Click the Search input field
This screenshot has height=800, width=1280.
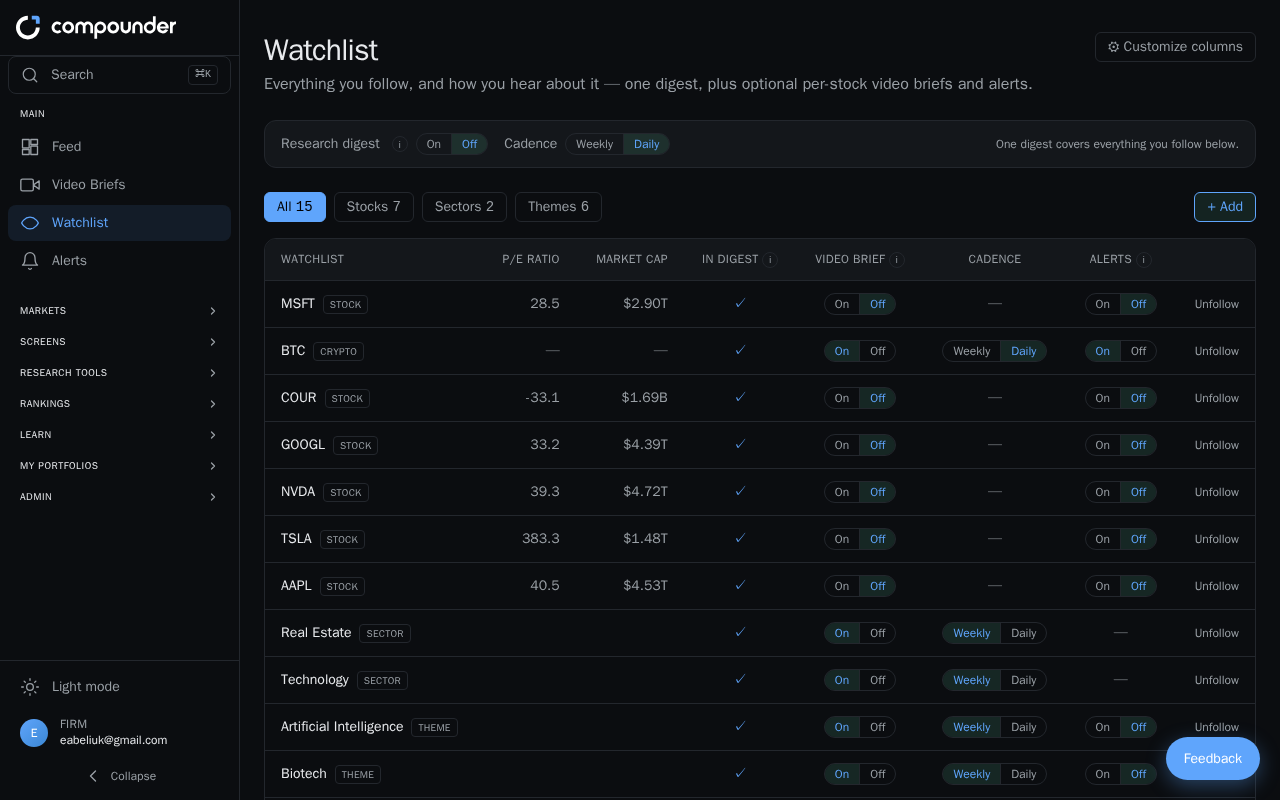119,75
